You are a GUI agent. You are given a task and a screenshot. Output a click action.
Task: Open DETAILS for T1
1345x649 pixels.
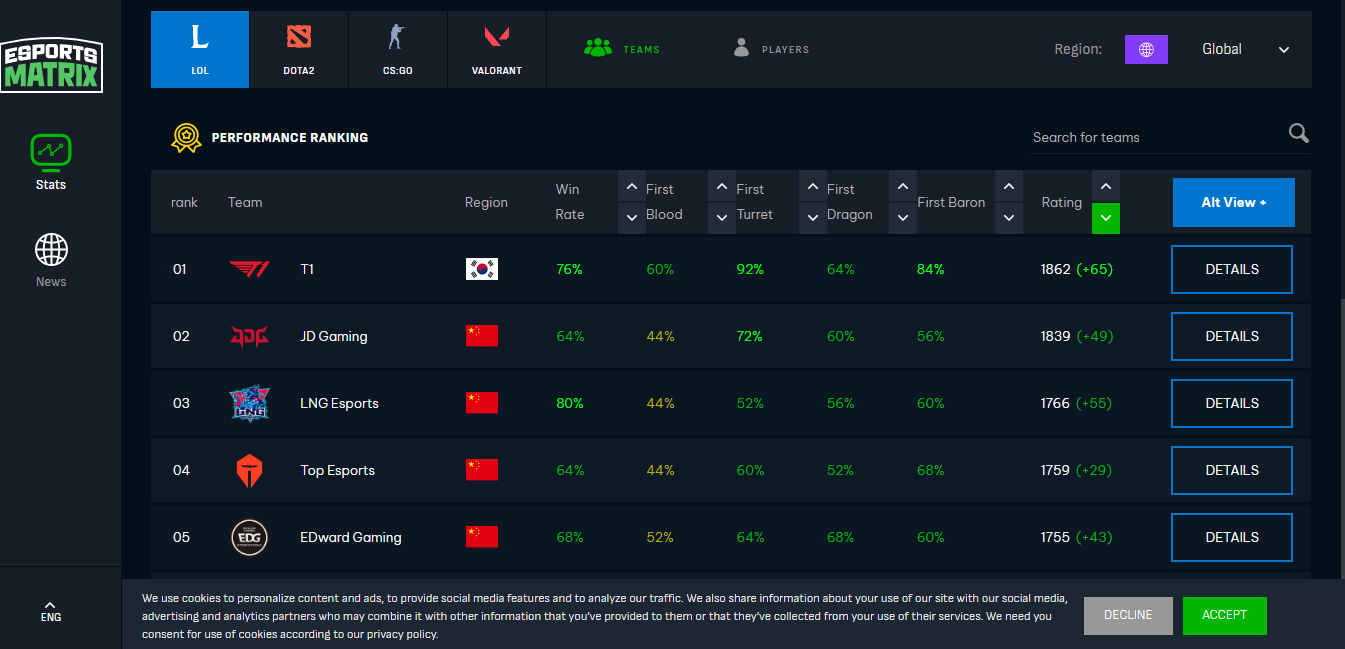(1232, 269)
